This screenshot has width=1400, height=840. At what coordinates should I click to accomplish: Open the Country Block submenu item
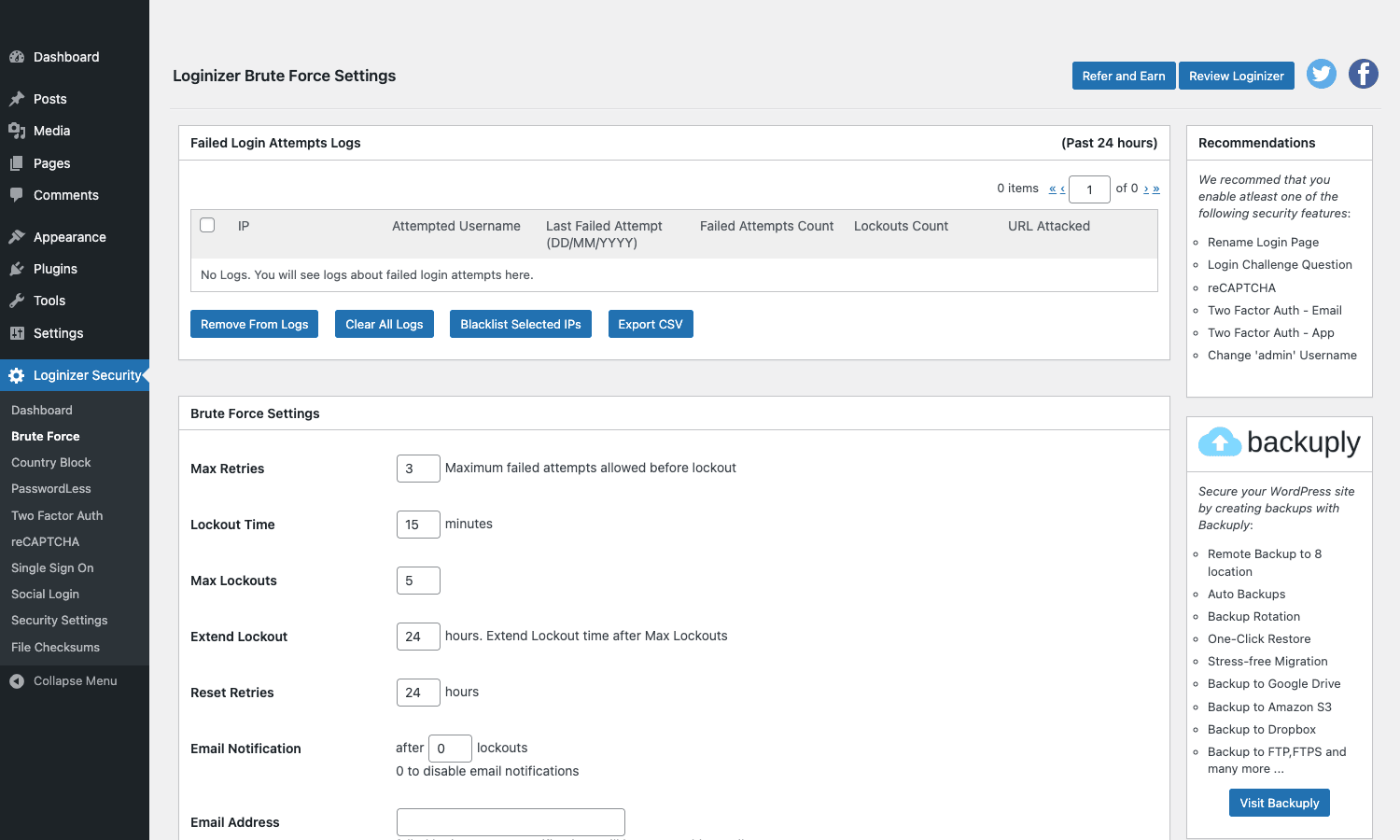(x=51, y=462)
